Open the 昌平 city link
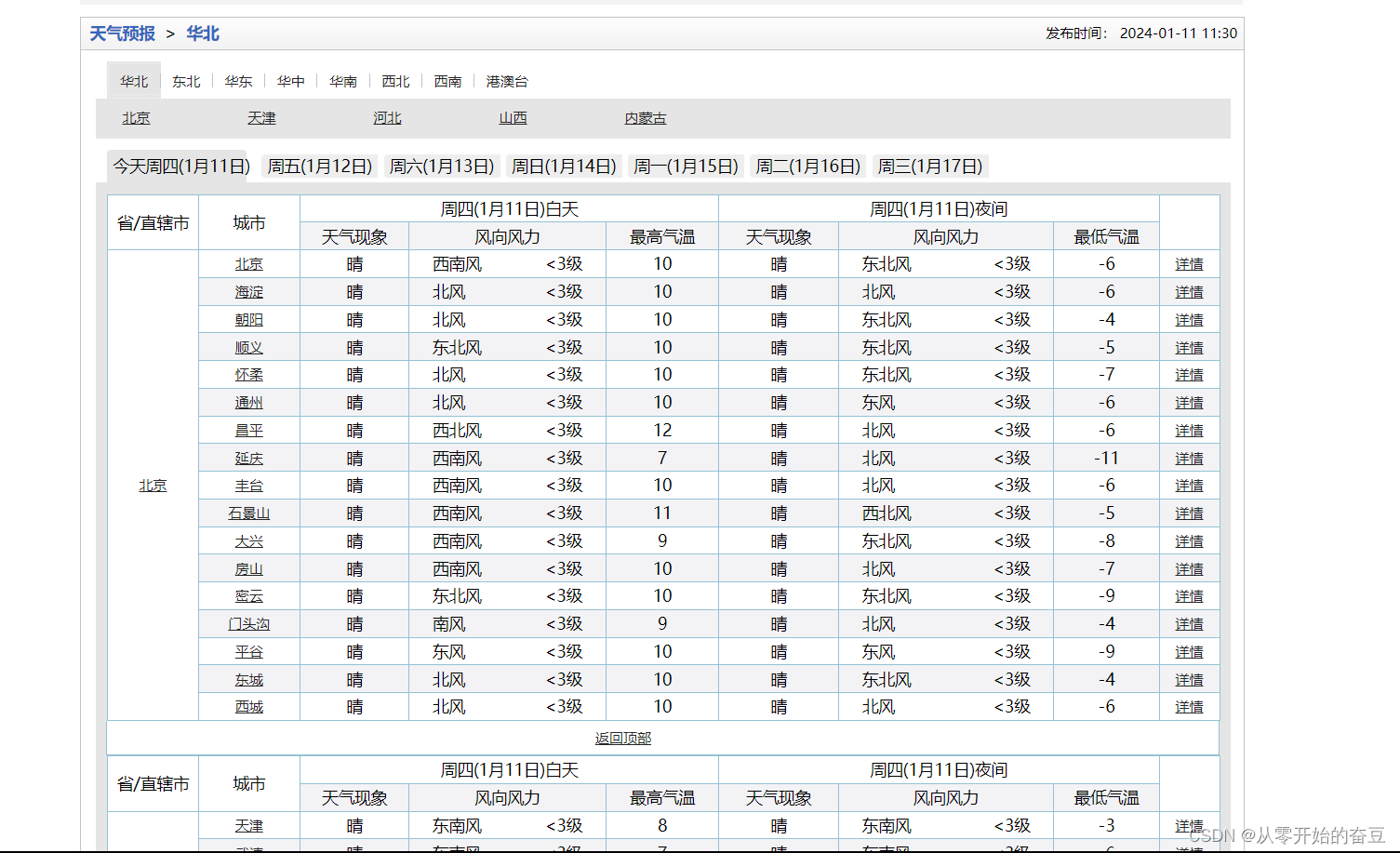This screenshot has width=1400, height=853. pos(248,431)
